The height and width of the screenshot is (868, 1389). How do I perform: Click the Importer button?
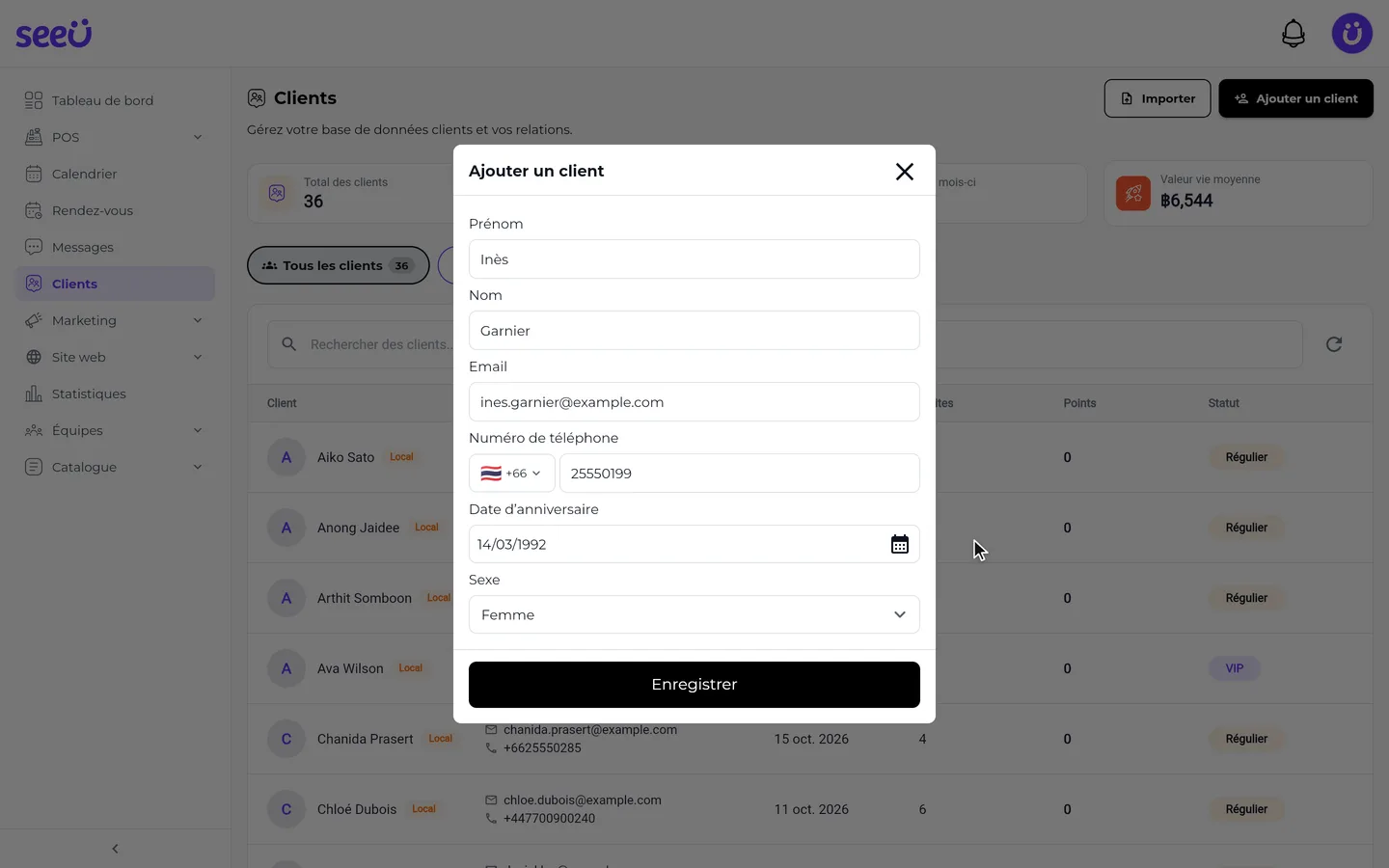tap(1157, 98)
